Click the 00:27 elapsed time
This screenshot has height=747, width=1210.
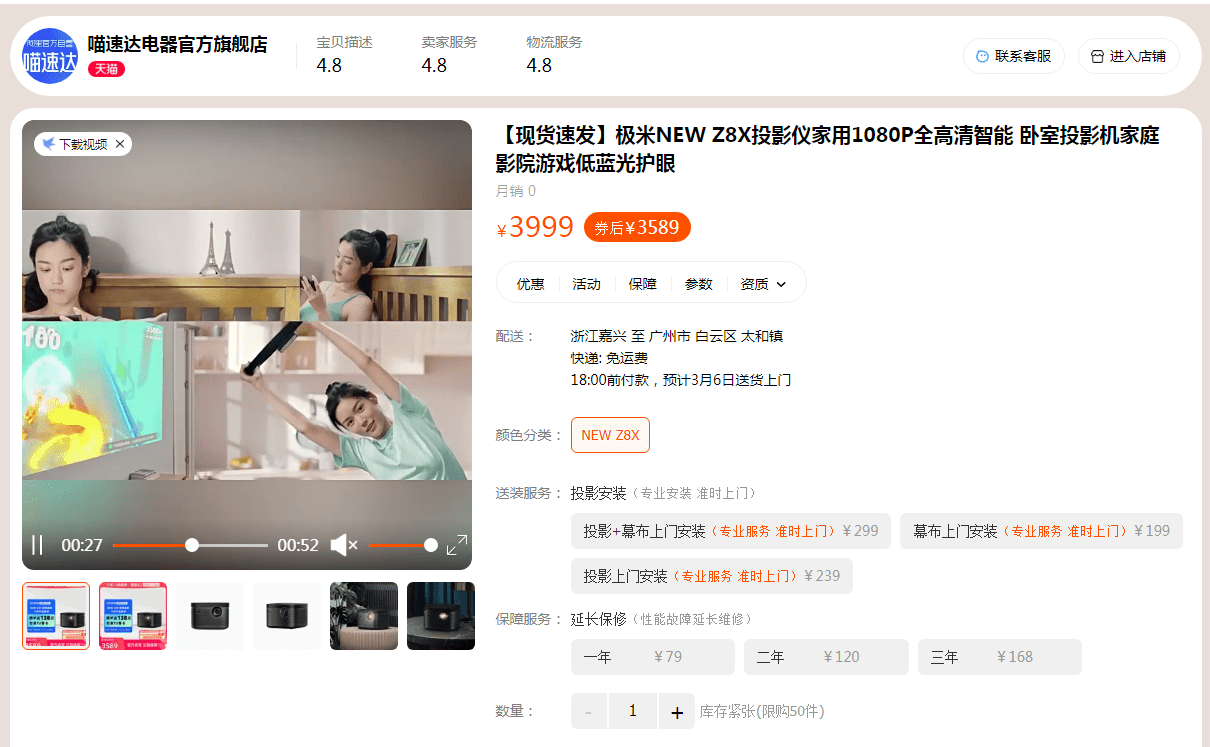(x=82, y=545)
